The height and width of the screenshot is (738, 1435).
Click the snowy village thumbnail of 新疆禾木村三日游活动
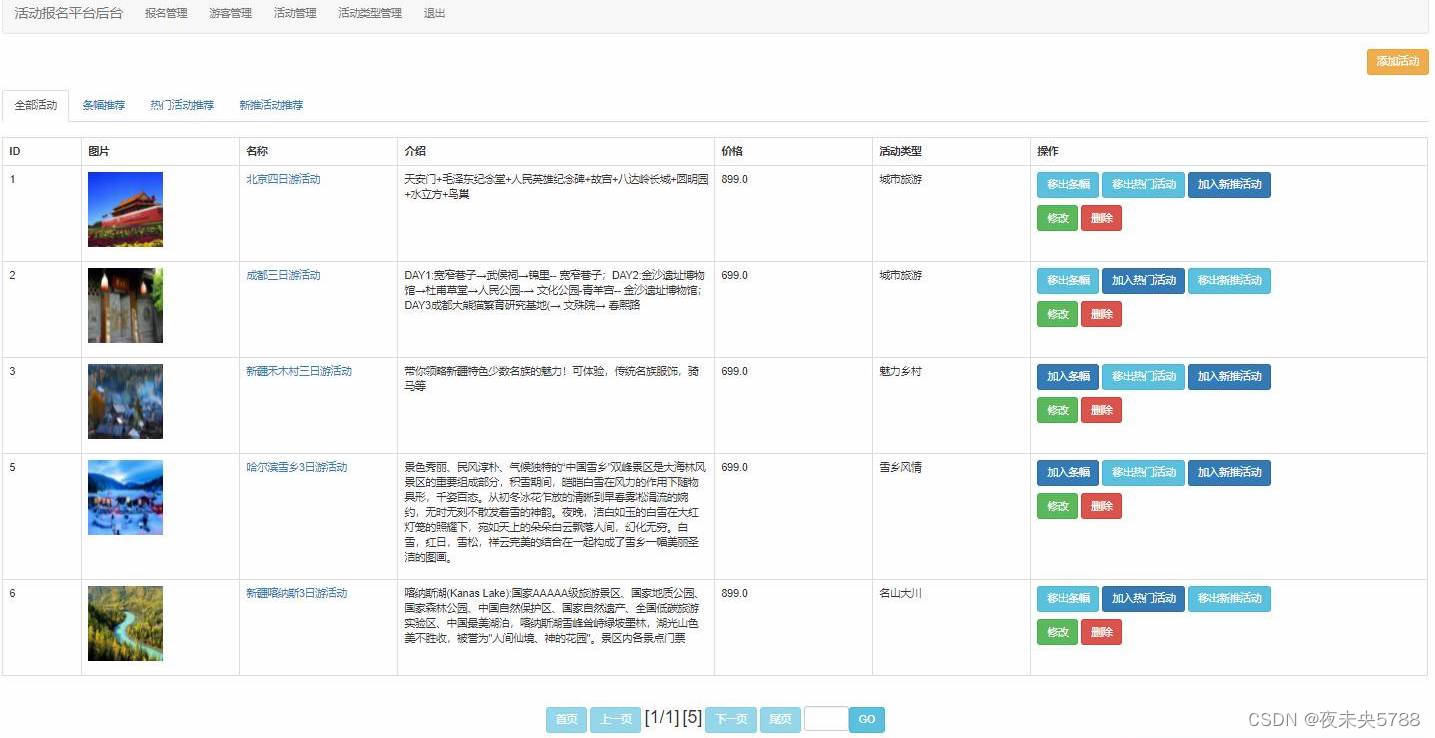click(x=125, y=401)
